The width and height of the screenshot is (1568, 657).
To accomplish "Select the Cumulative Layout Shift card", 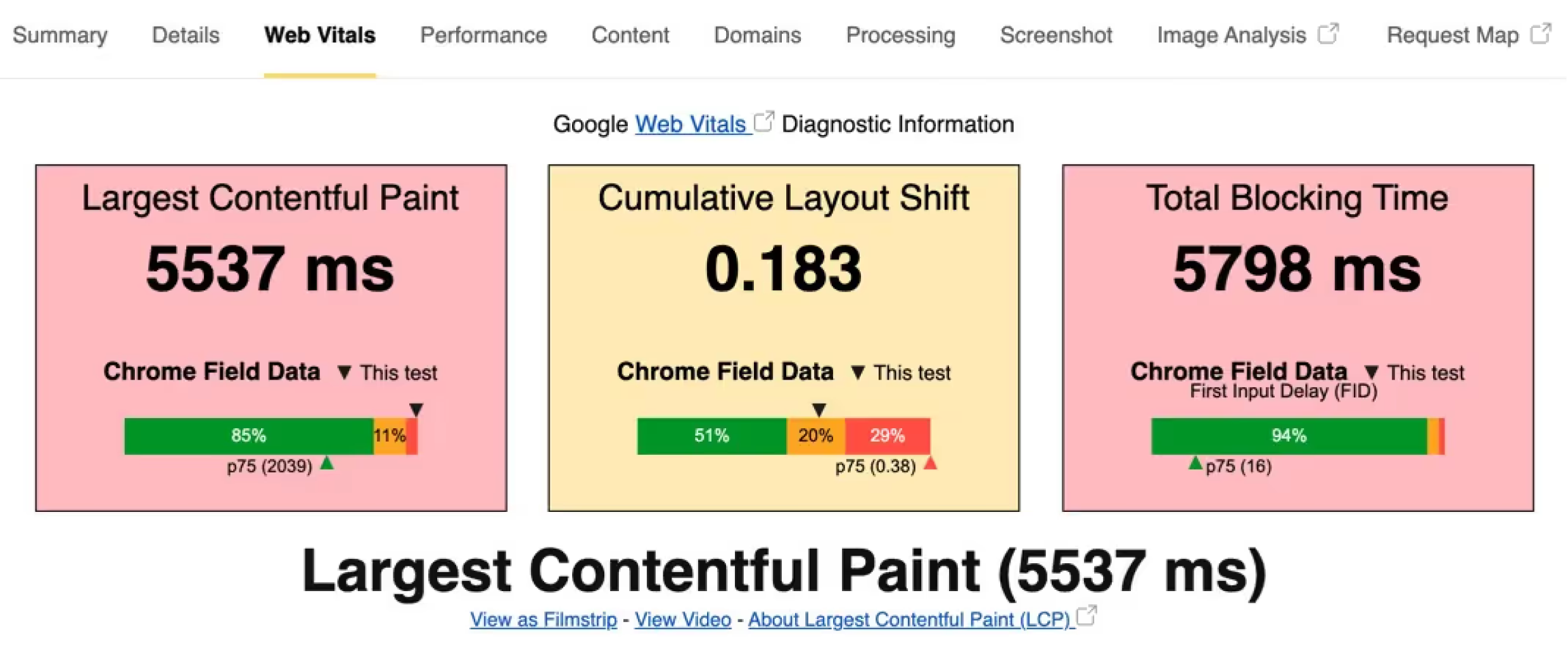I will (784, 338).
